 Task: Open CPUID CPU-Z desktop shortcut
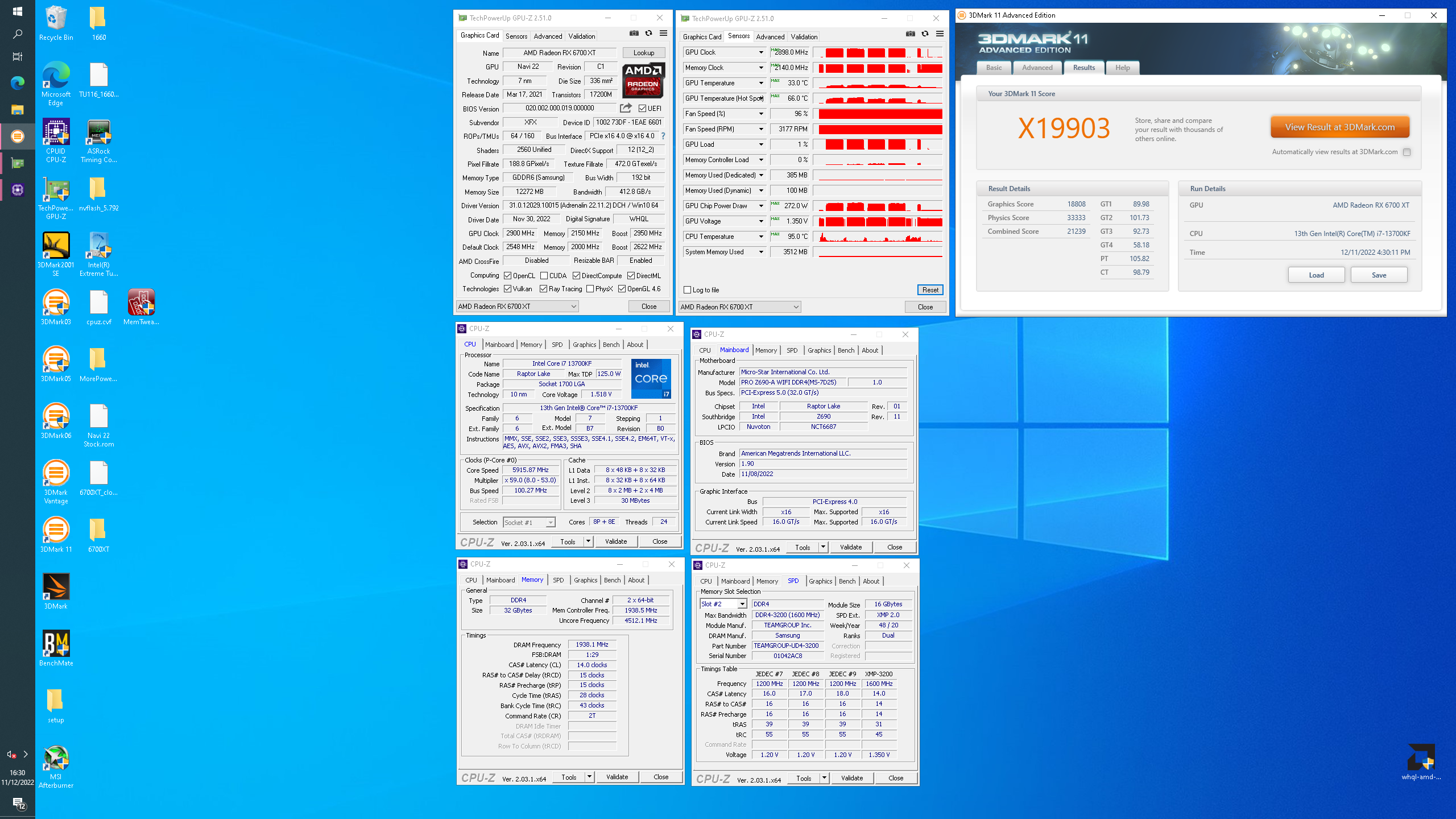(x=56, y=140)
